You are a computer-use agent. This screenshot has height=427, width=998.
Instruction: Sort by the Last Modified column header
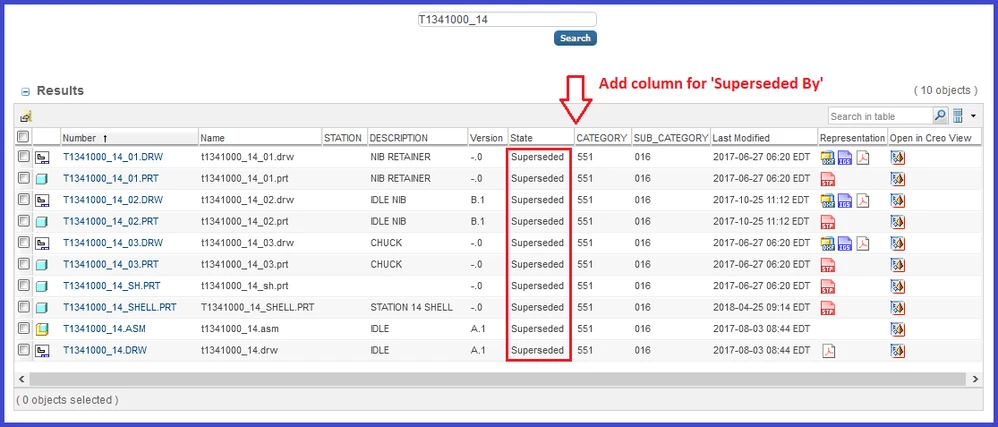click(x=764, y=137)
